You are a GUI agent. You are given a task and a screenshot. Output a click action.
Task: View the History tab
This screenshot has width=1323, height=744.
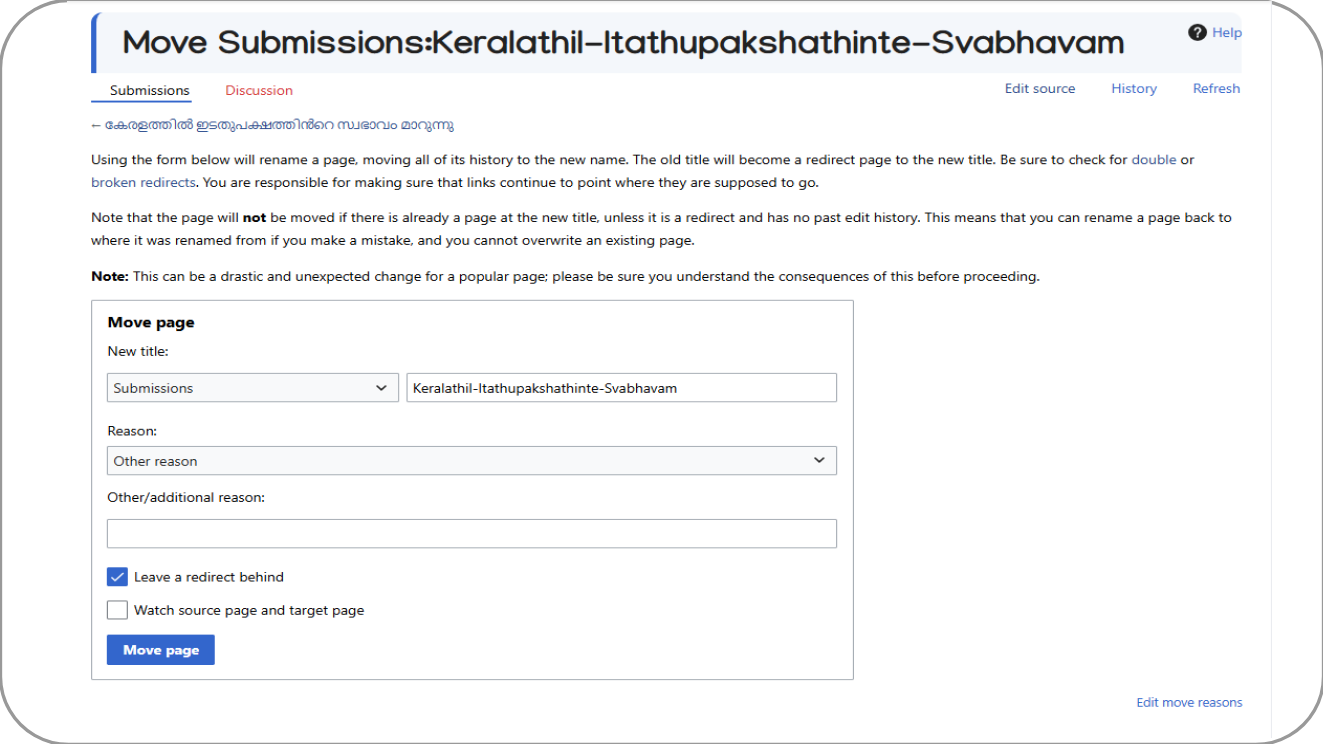1134,88
